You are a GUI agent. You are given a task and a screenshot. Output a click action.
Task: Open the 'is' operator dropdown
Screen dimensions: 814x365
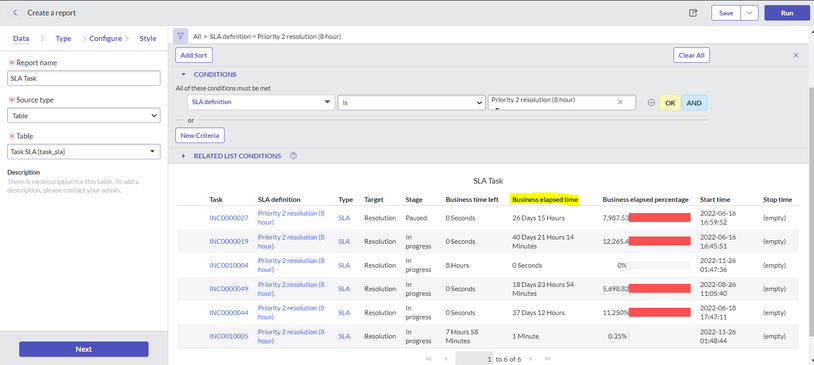(x=411, y=103)
